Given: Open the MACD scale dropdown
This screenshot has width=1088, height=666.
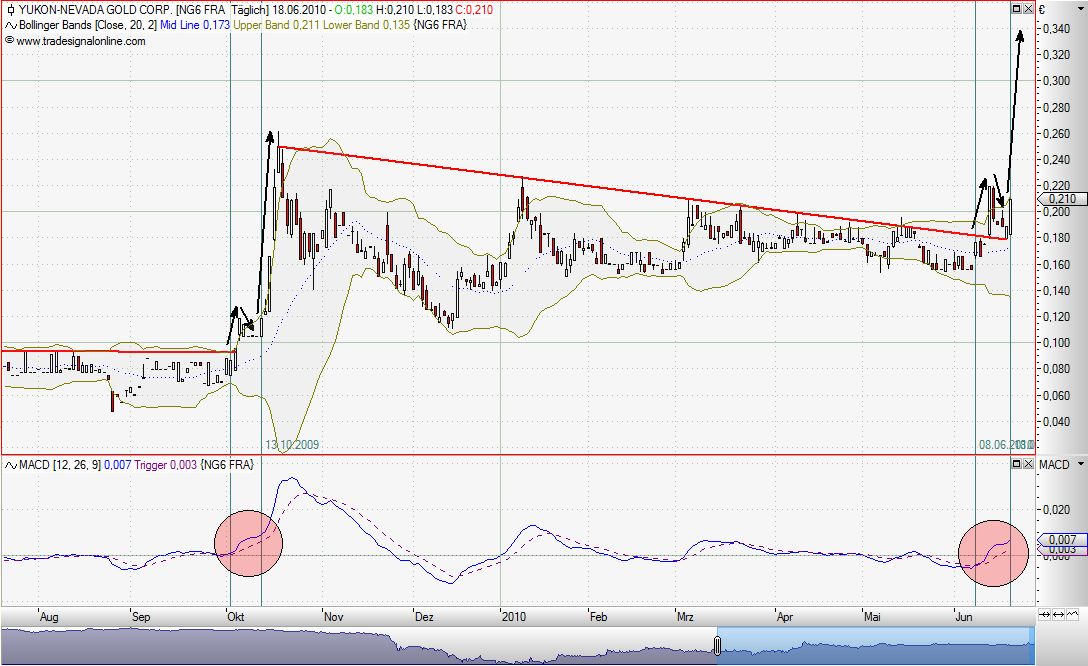Looking at the screenshot, I should pyautogui.click(x=1079, y=465).
